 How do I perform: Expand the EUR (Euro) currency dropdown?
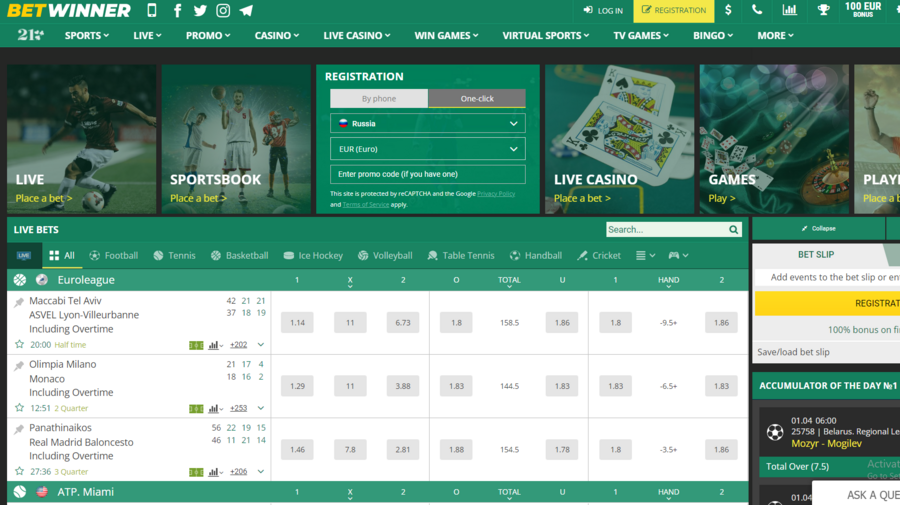(427, 149)
